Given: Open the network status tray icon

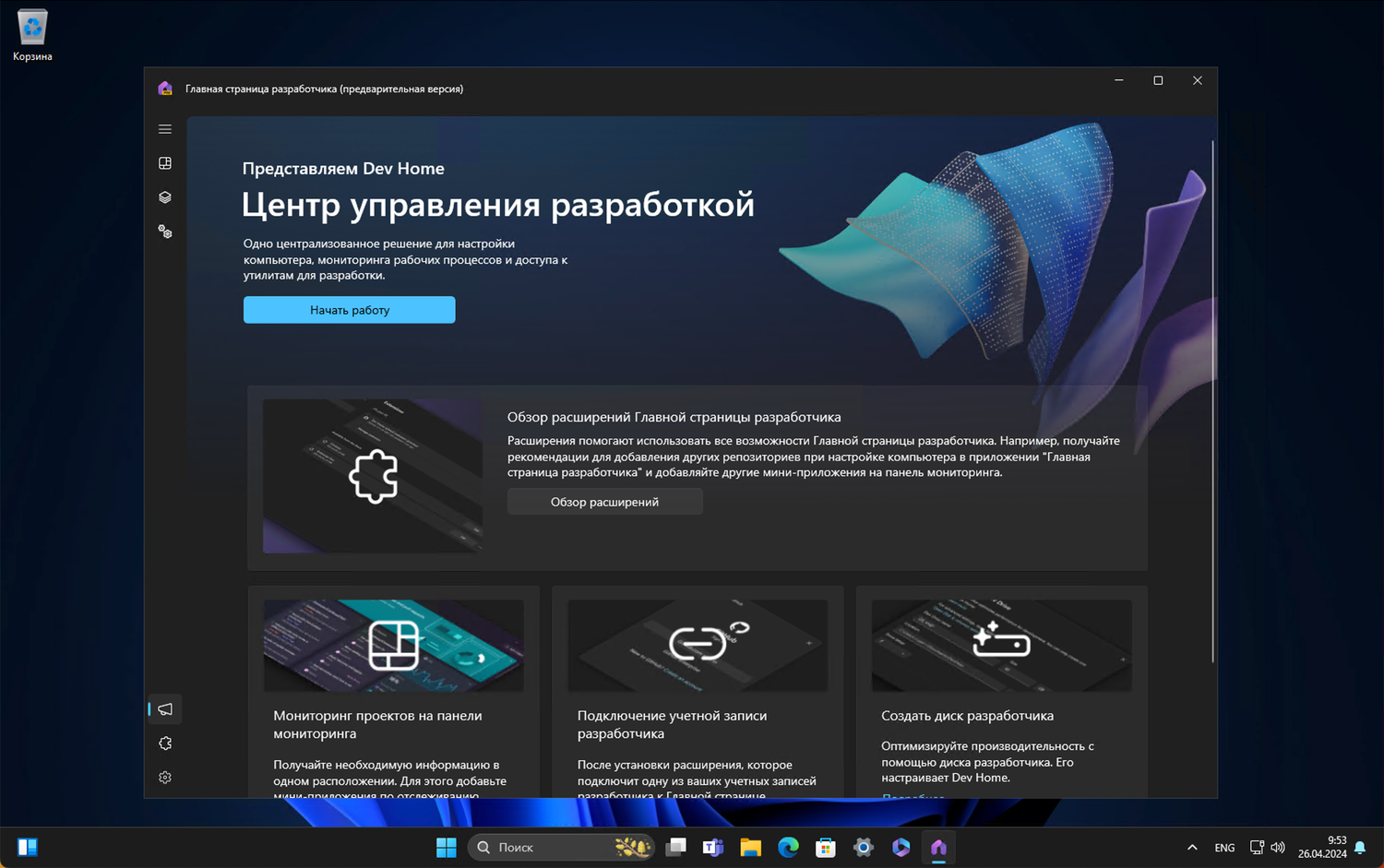Looking at the screenshot, I should coord(1257,848).
